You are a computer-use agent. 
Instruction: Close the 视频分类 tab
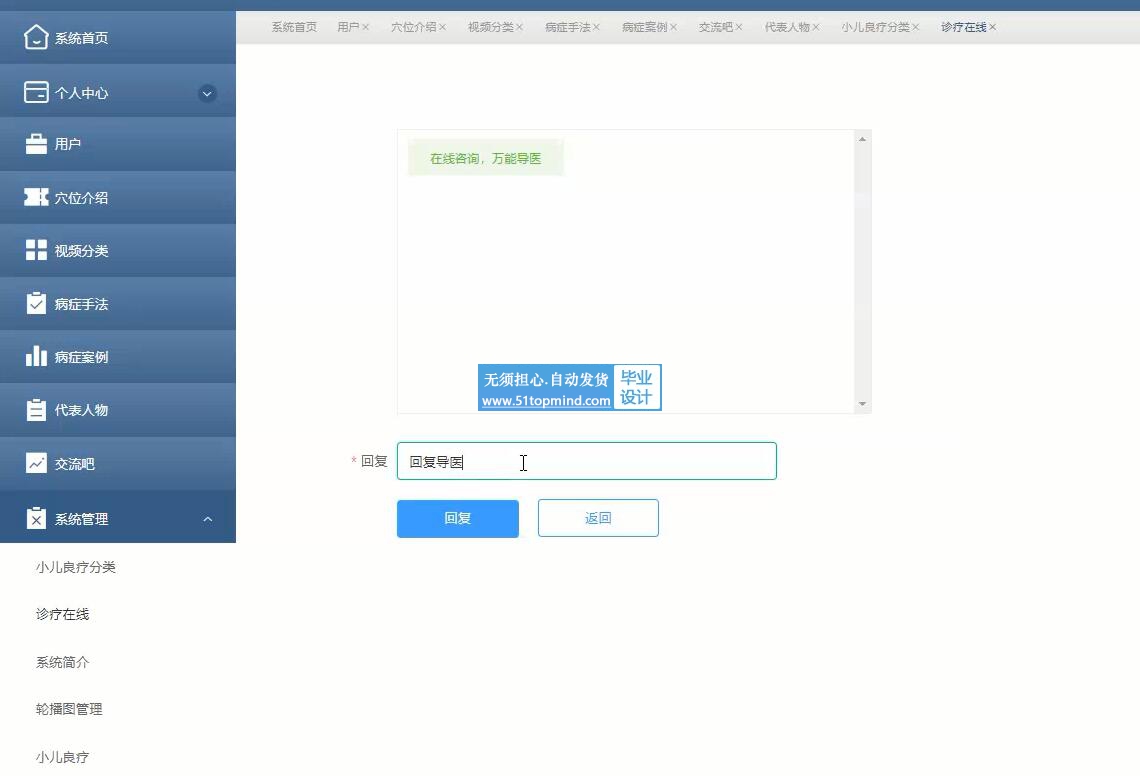(519, 28)
